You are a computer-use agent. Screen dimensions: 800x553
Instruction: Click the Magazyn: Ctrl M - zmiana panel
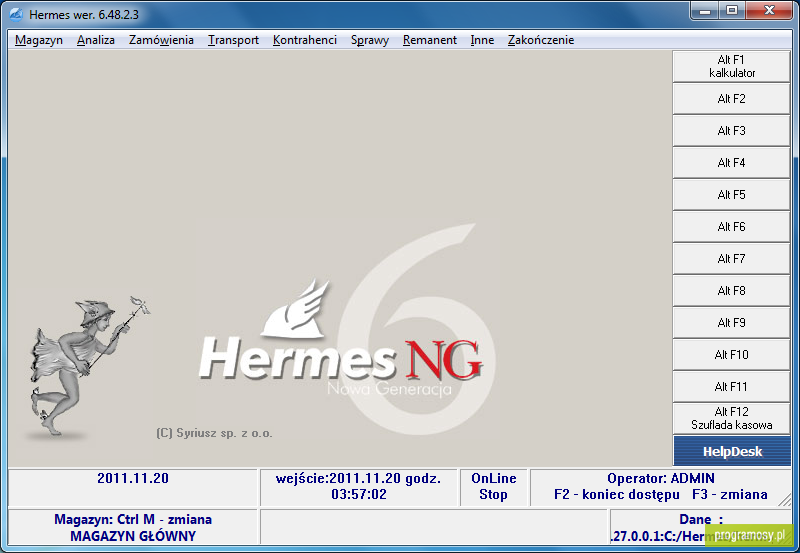(133, 527)
